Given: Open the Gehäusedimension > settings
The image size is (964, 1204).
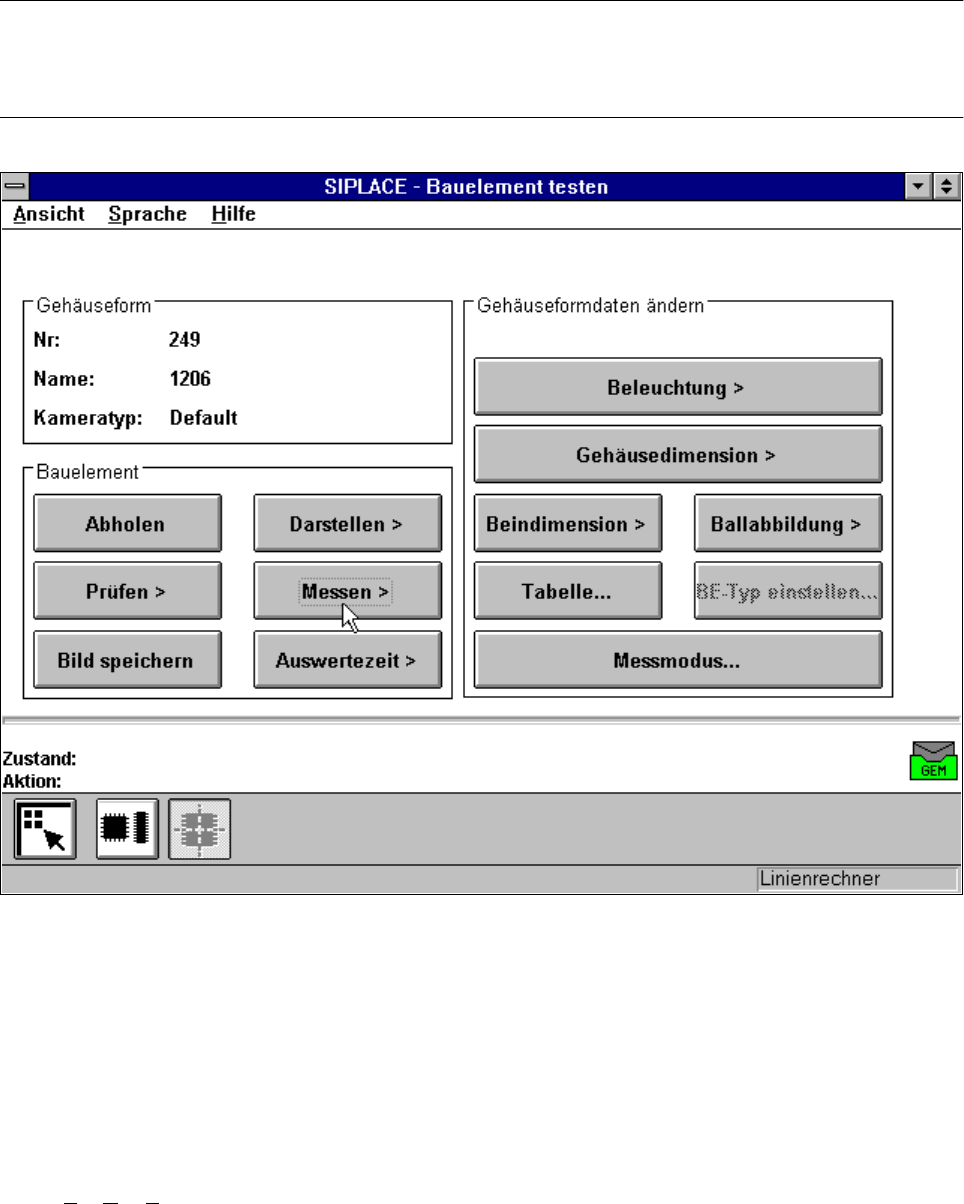Looking at the screenshot, I should pyautogui.click(x=677, y=455).
